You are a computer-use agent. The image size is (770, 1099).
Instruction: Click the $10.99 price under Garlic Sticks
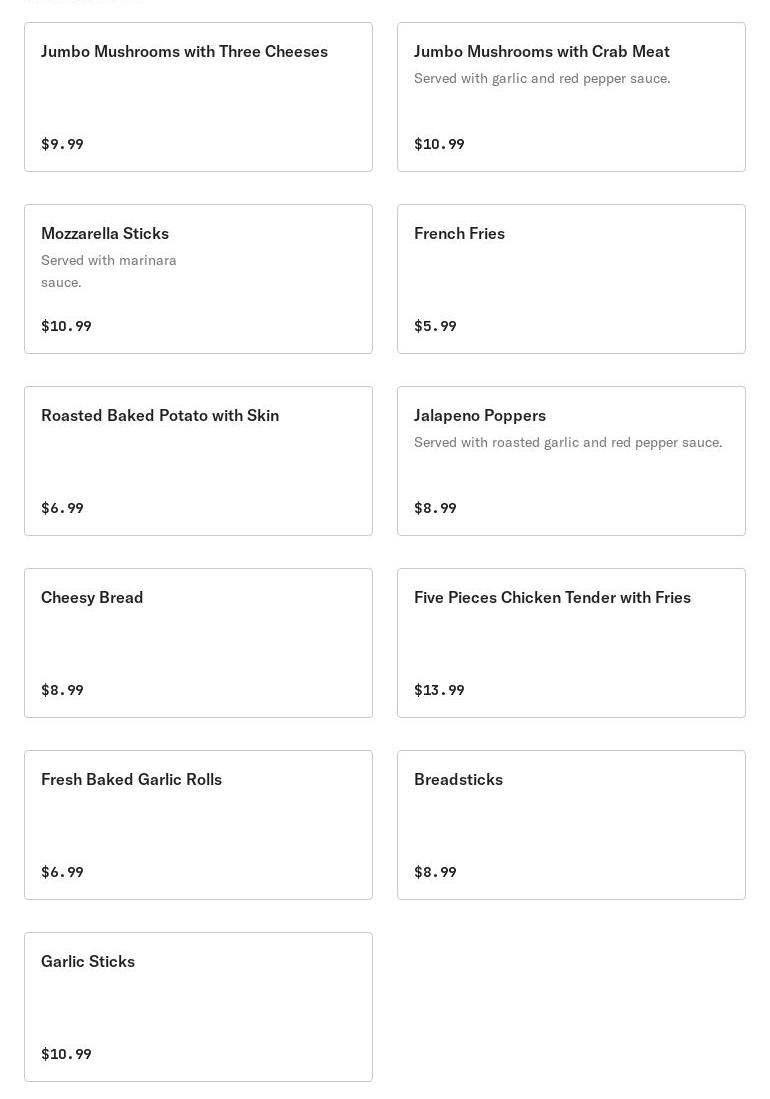pyautogui.click(x=66, y=1054)
